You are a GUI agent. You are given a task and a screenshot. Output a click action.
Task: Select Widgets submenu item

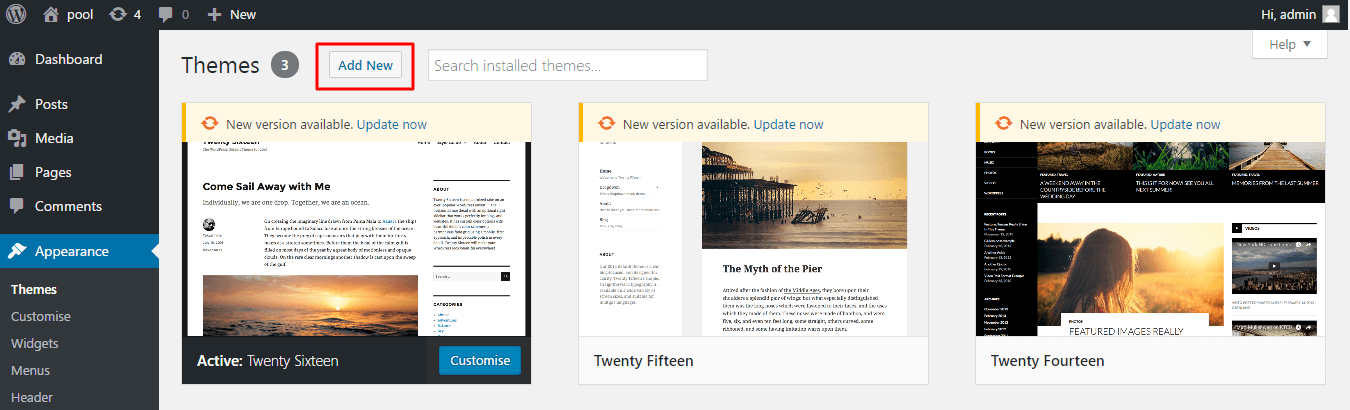click(x=35, y=343)
